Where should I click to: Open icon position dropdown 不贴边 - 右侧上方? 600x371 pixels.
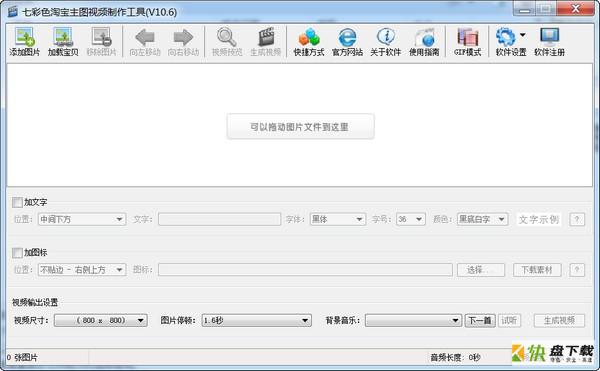[82, 270]
